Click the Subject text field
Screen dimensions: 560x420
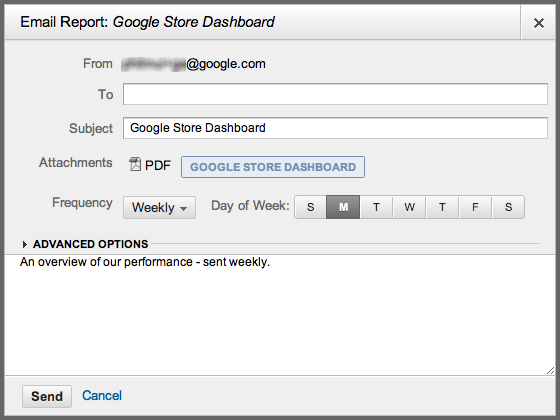pyautogui.click(x=335, y=128)
